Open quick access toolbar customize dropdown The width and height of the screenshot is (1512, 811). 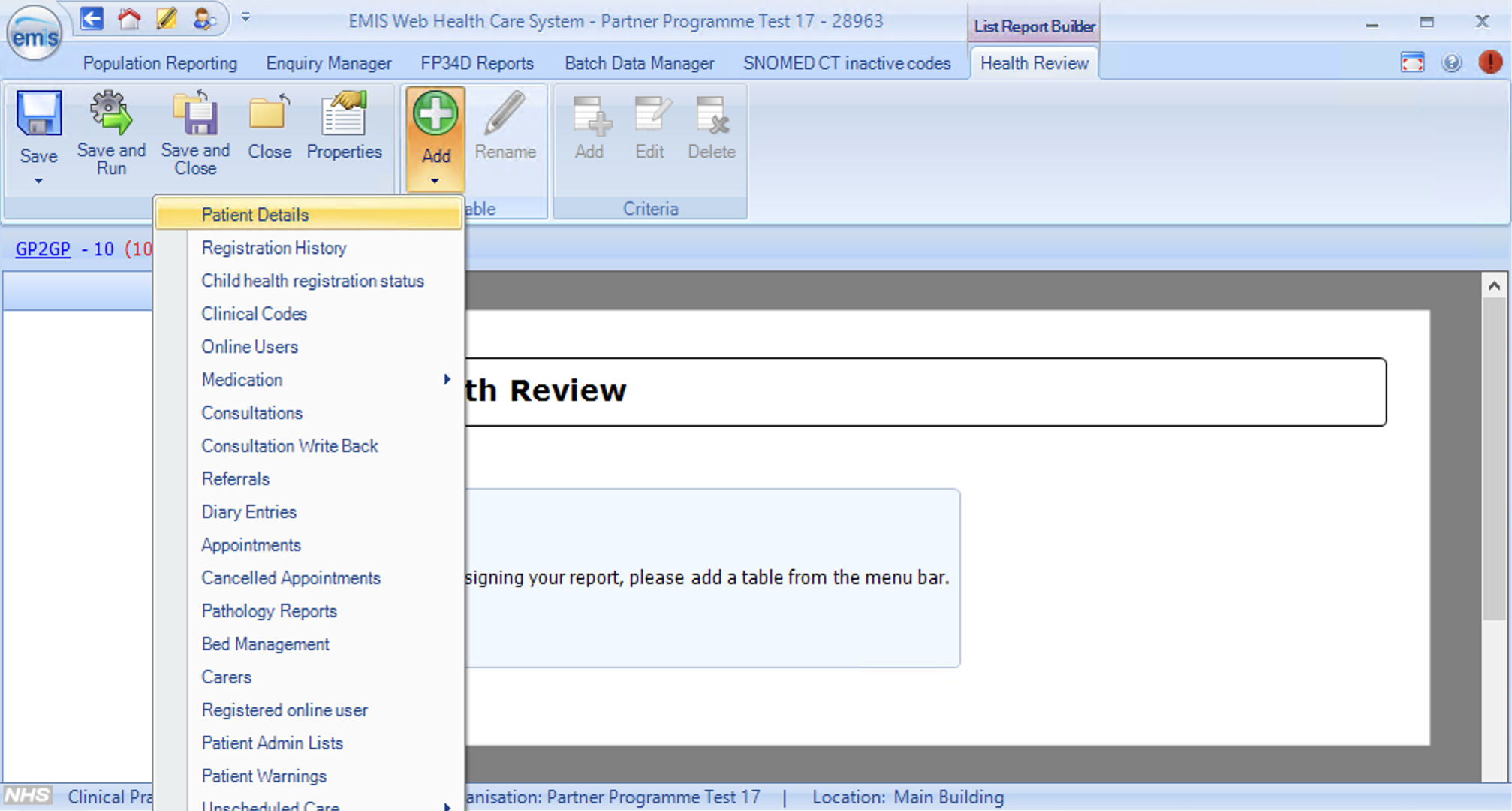(245, 17)
